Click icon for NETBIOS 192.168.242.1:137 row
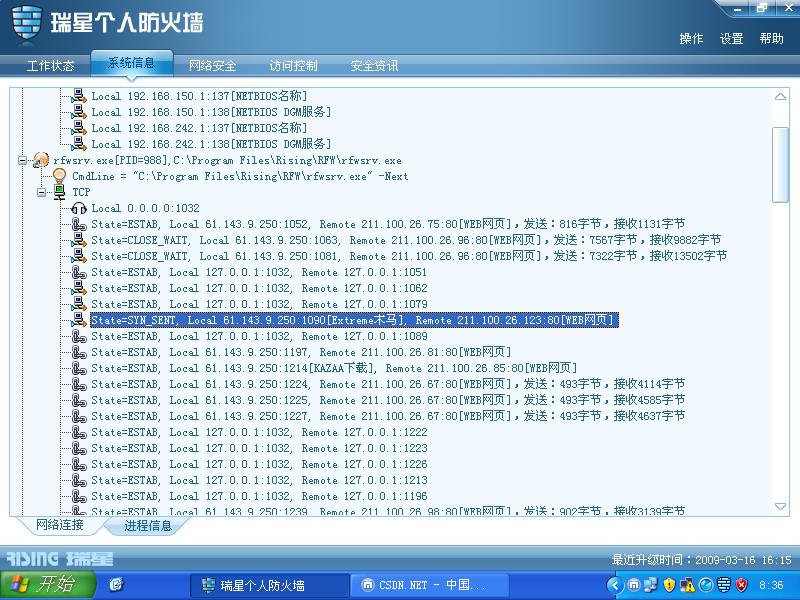This screenshot has height=600, width=800. click(x=79, y=128)
